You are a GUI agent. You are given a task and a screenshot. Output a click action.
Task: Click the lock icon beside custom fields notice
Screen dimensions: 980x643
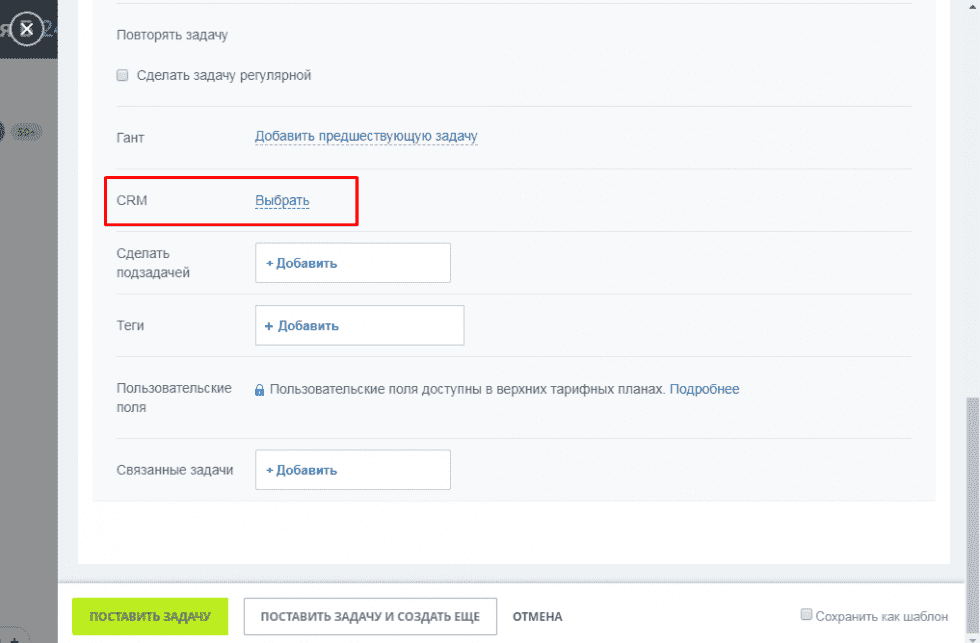point(260,390)
